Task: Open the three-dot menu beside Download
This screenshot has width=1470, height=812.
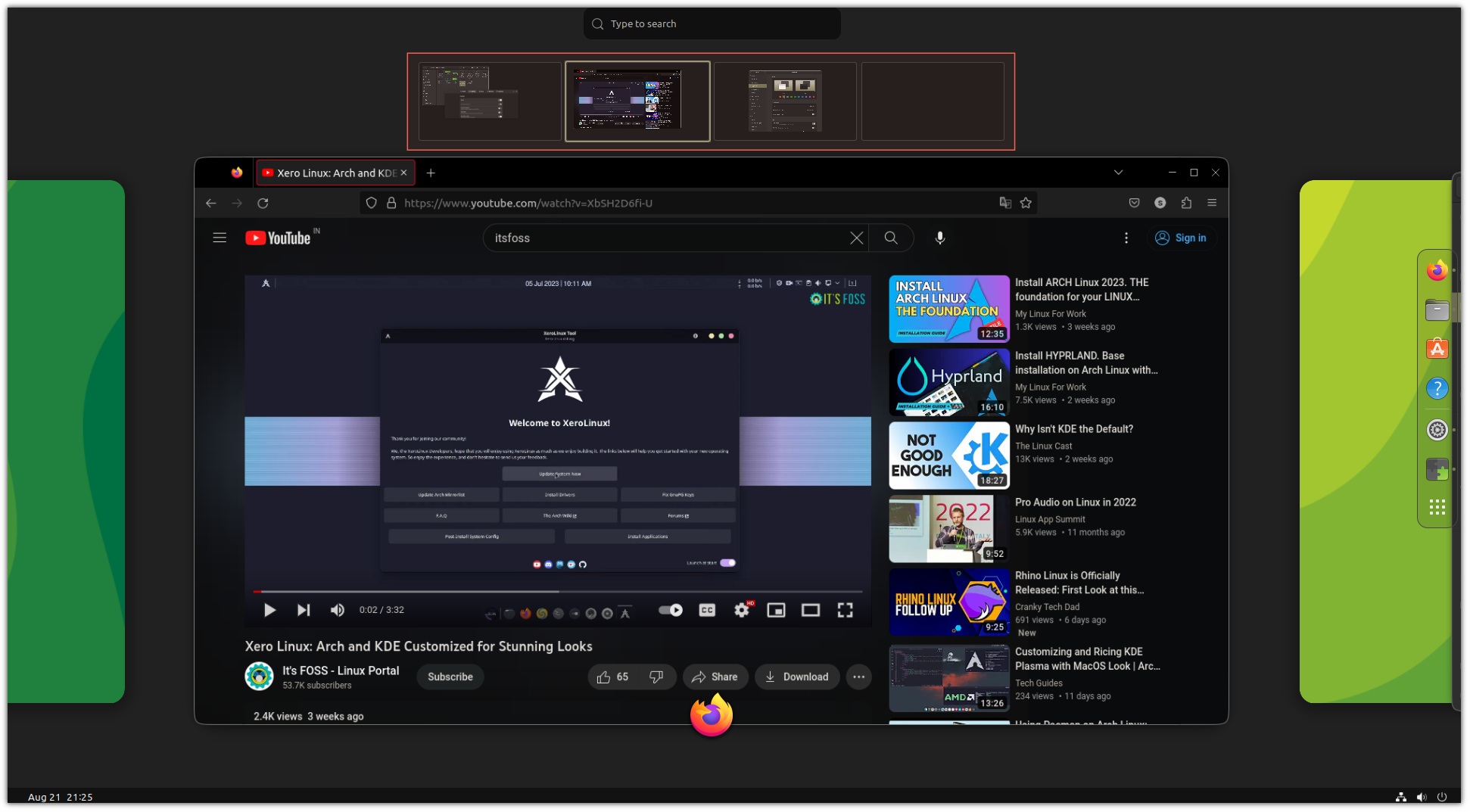Action: click(858, 677)
